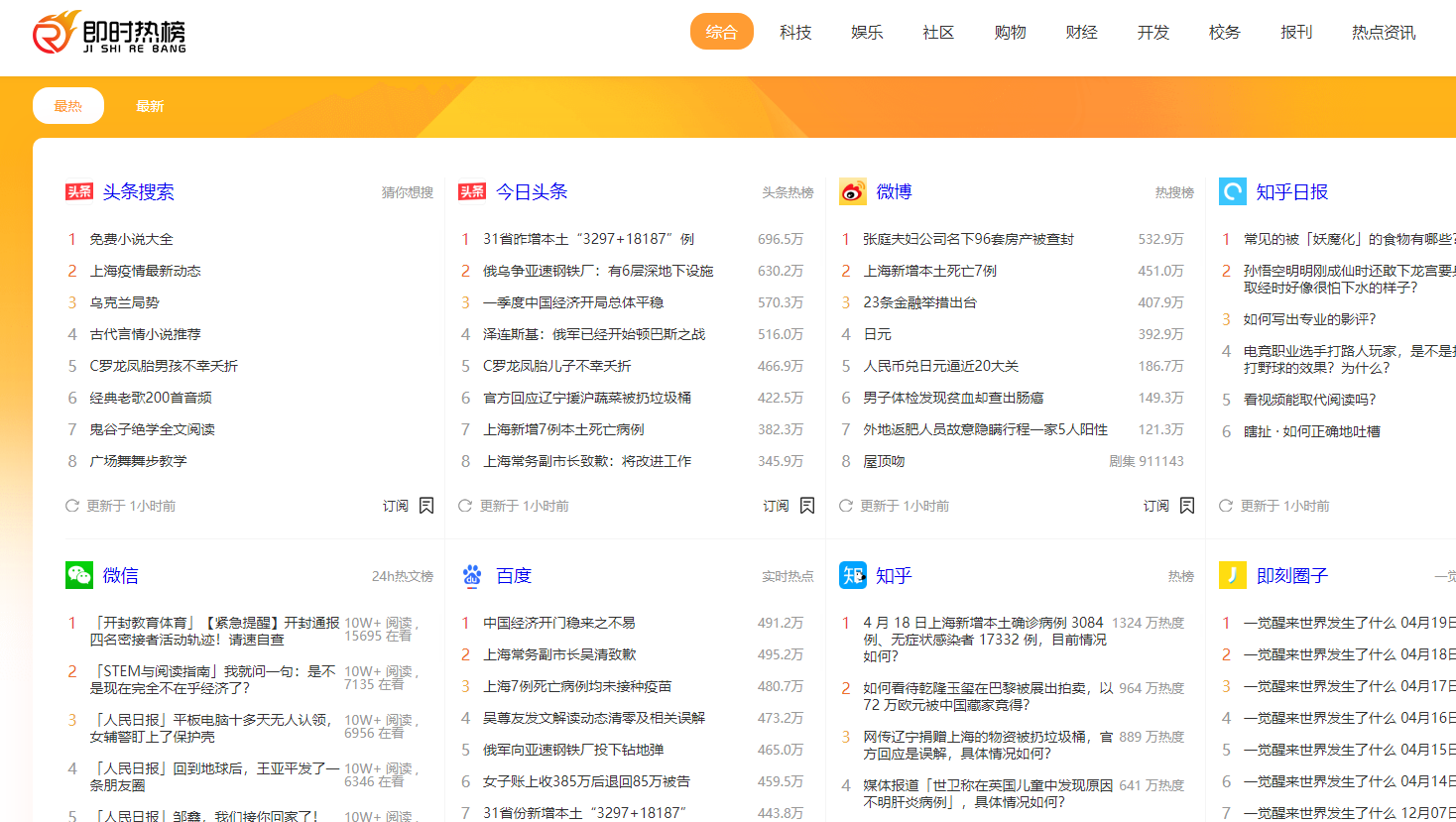Open 俄军向亚速钢铁厂投下钻地弹 entry
Viewport: 1456px width, 822px height.
(573, 750)
